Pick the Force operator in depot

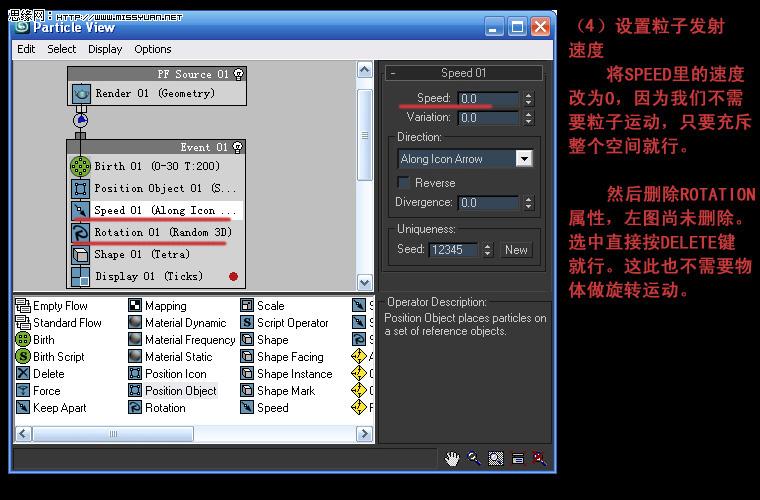point(38,391)
